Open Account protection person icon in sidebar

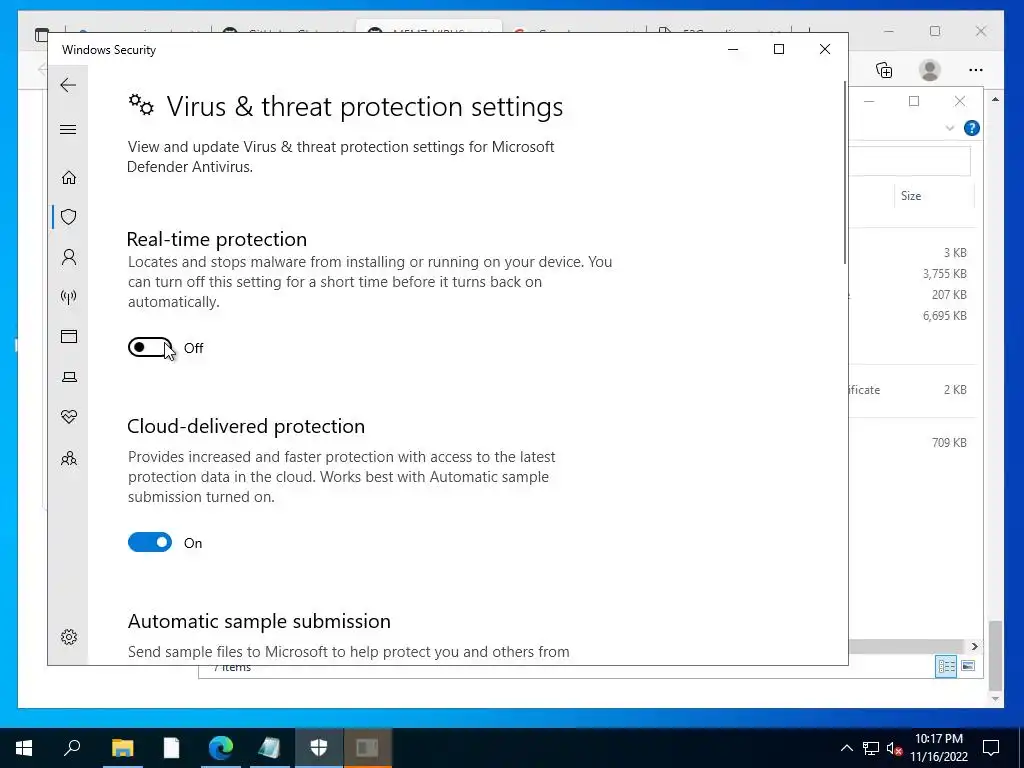(69, 257)
